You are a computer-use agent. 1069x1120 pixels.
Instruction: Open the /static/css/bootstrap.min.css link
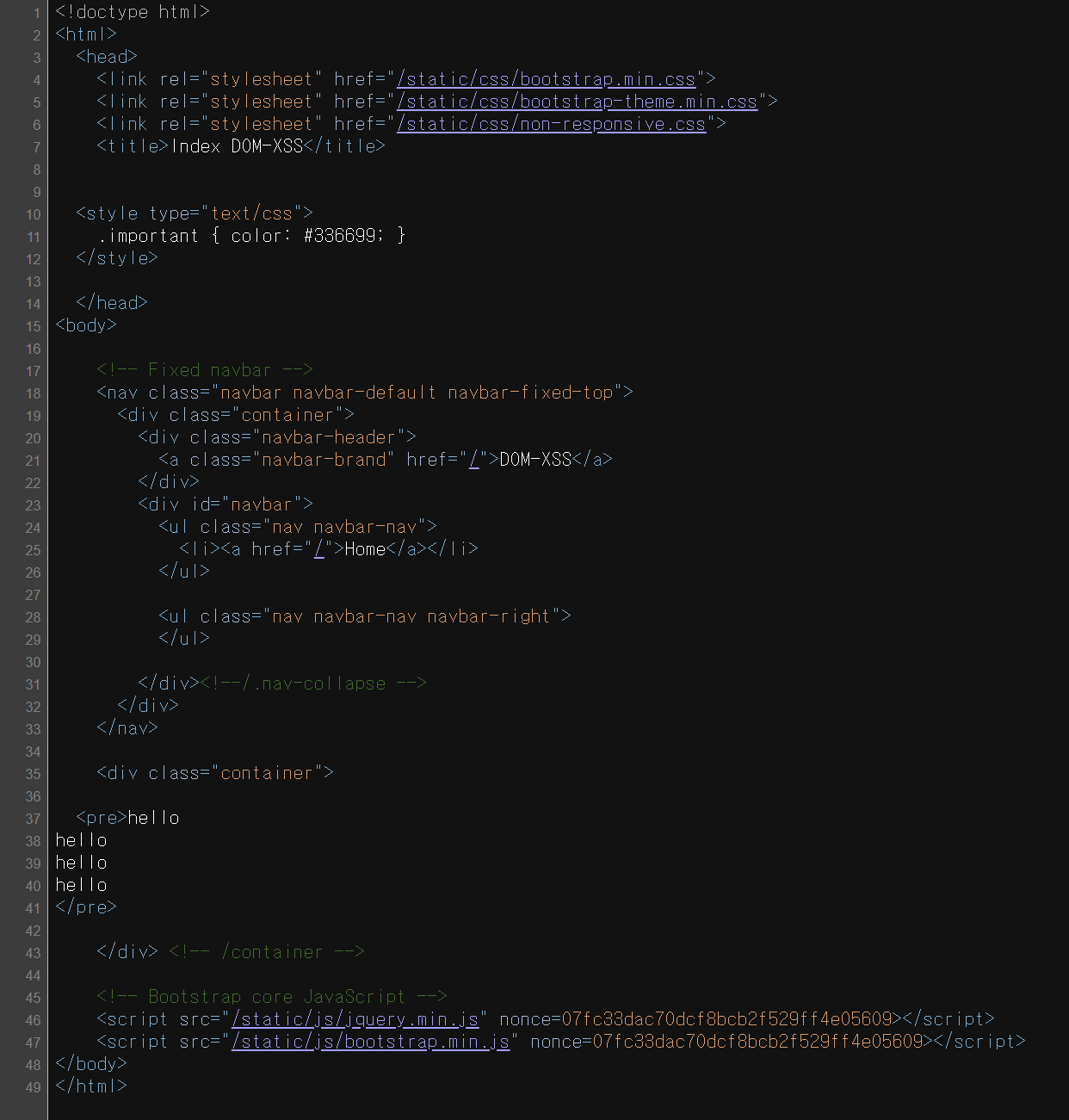[x=546, y=79]
